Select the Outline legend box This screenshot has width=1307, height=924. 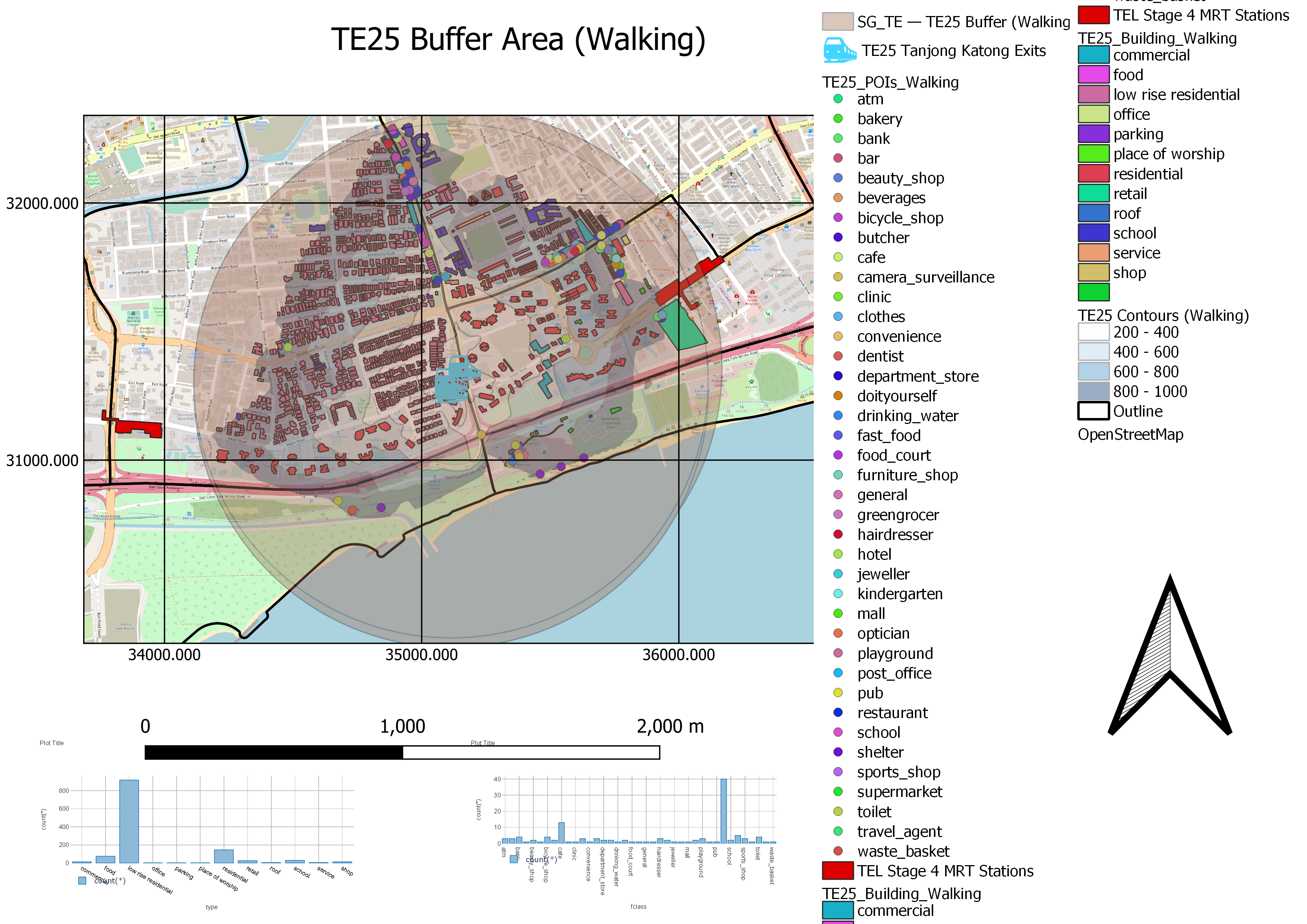(1093, 411)
